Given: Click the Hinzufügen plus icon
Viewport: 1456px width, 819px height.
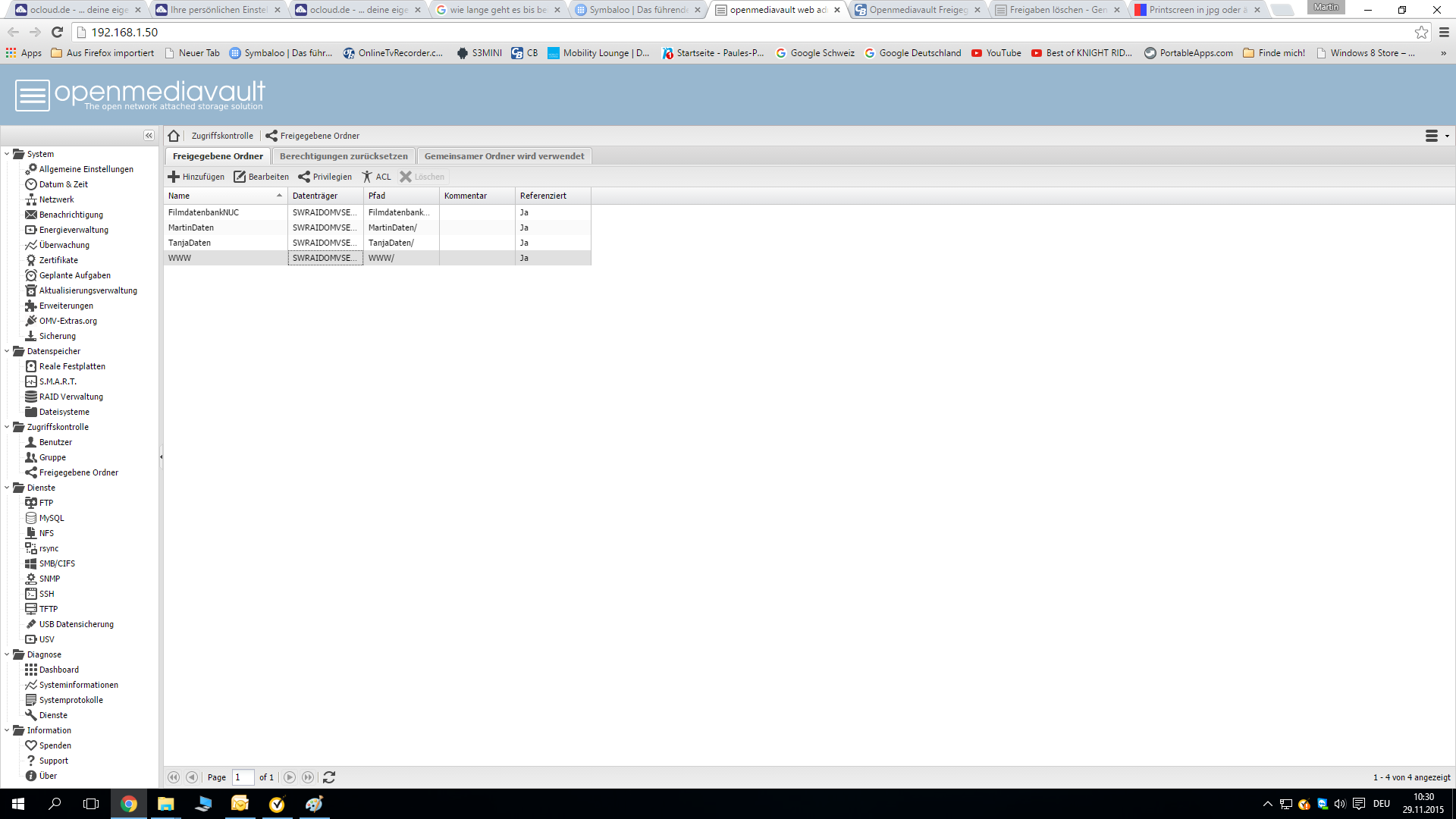Looking at the screenshot, I should [174, 177].
